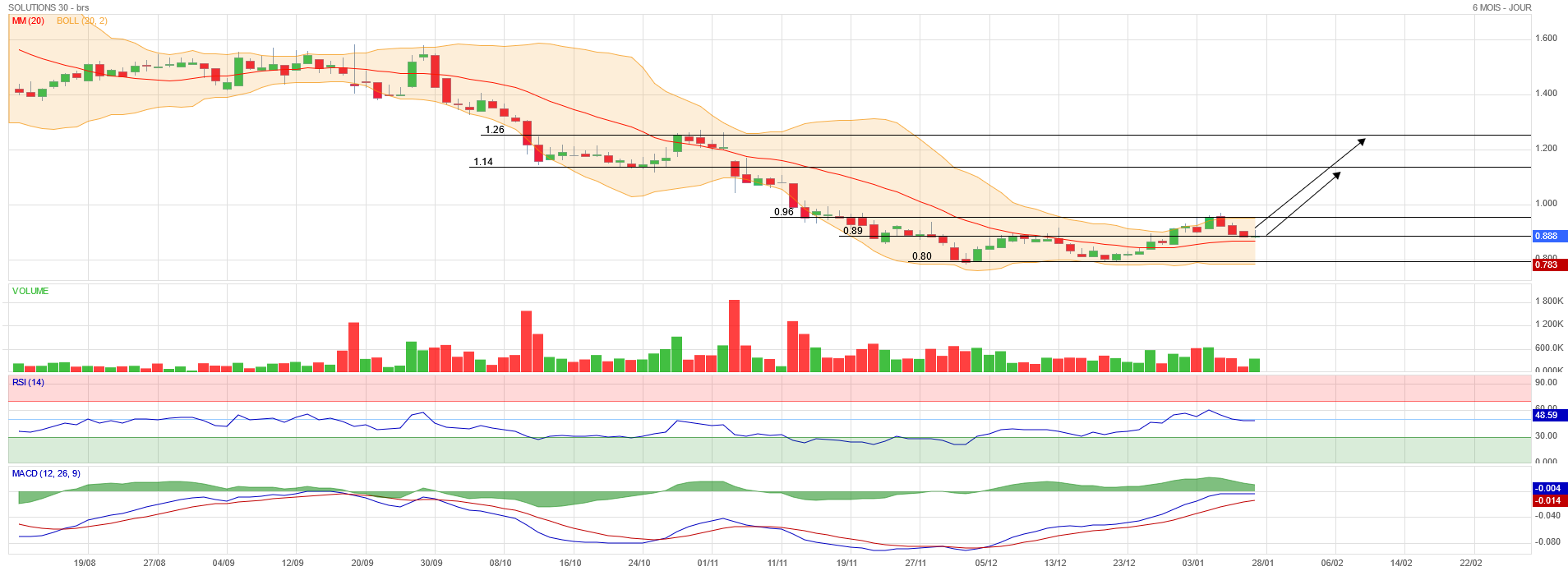Viewport: 1568px width, 571px height.
Task: Click the 14/02 date axis label
Action: click(x=1401, y=563)
